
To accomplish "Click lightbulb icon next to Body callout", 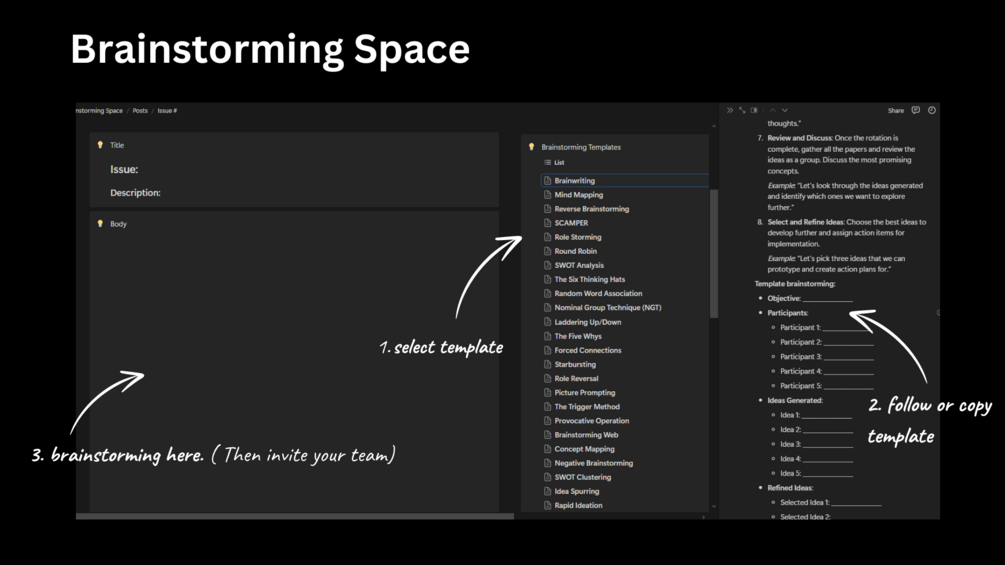I will 100,224.
